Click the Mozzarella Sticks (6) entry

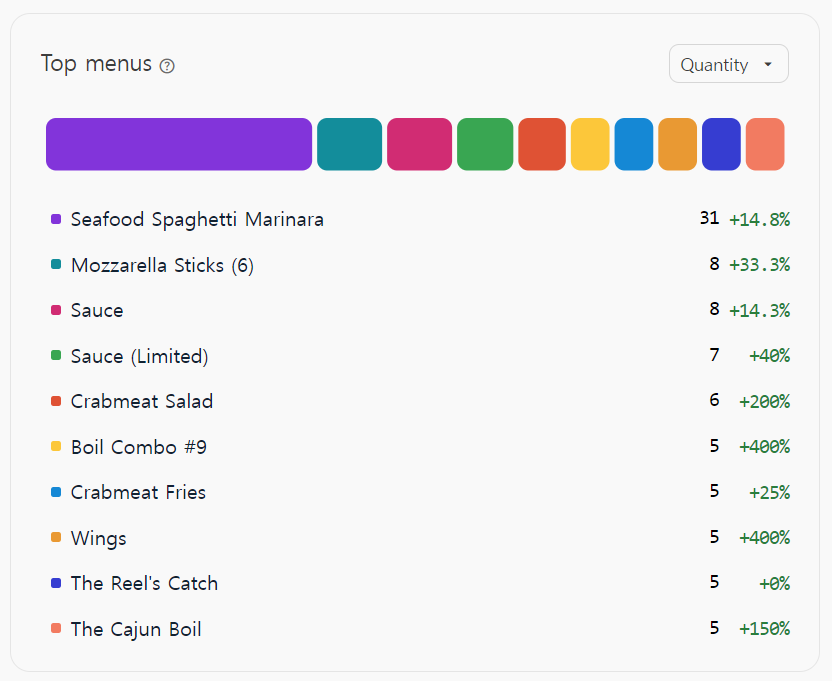click(x=420, y=265)
